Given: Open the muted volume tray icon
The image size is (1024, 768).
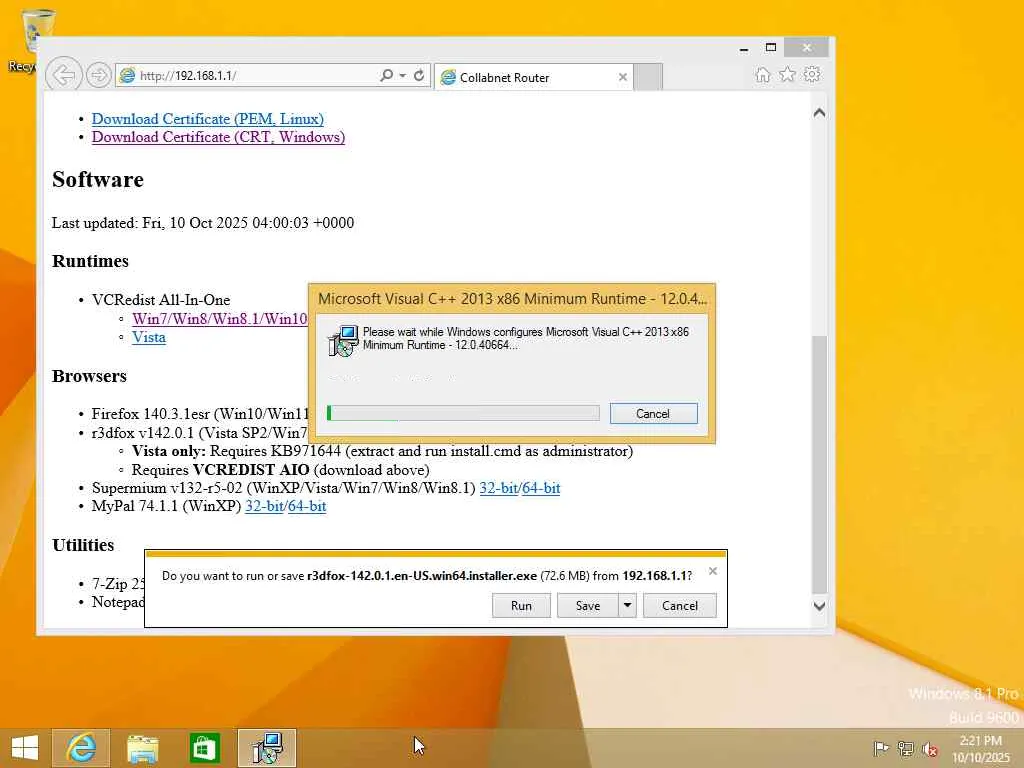Looking at the screenshot, I should (930, 748).
